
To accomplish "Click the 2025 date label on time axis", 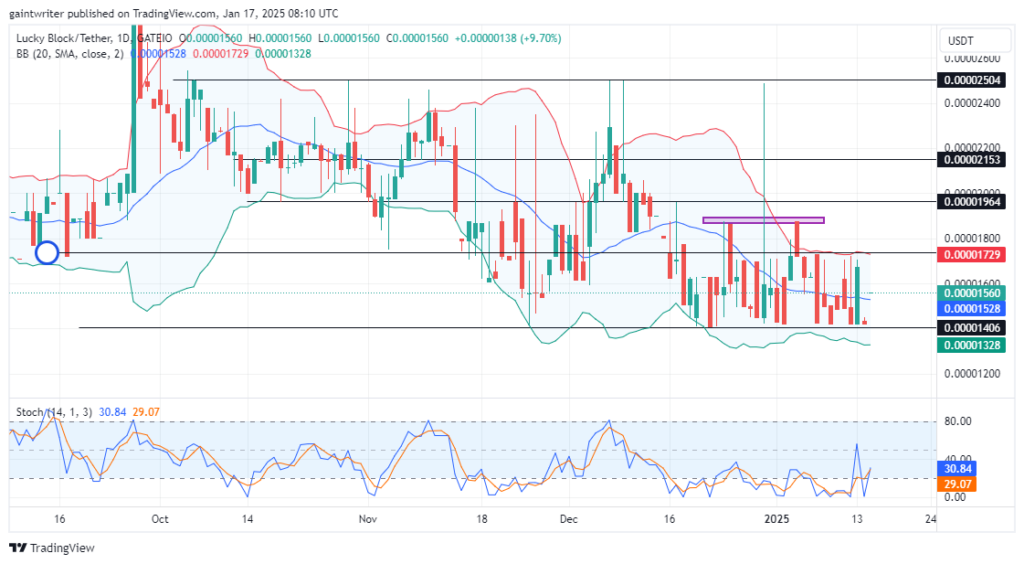I will (x=777, y=519).
